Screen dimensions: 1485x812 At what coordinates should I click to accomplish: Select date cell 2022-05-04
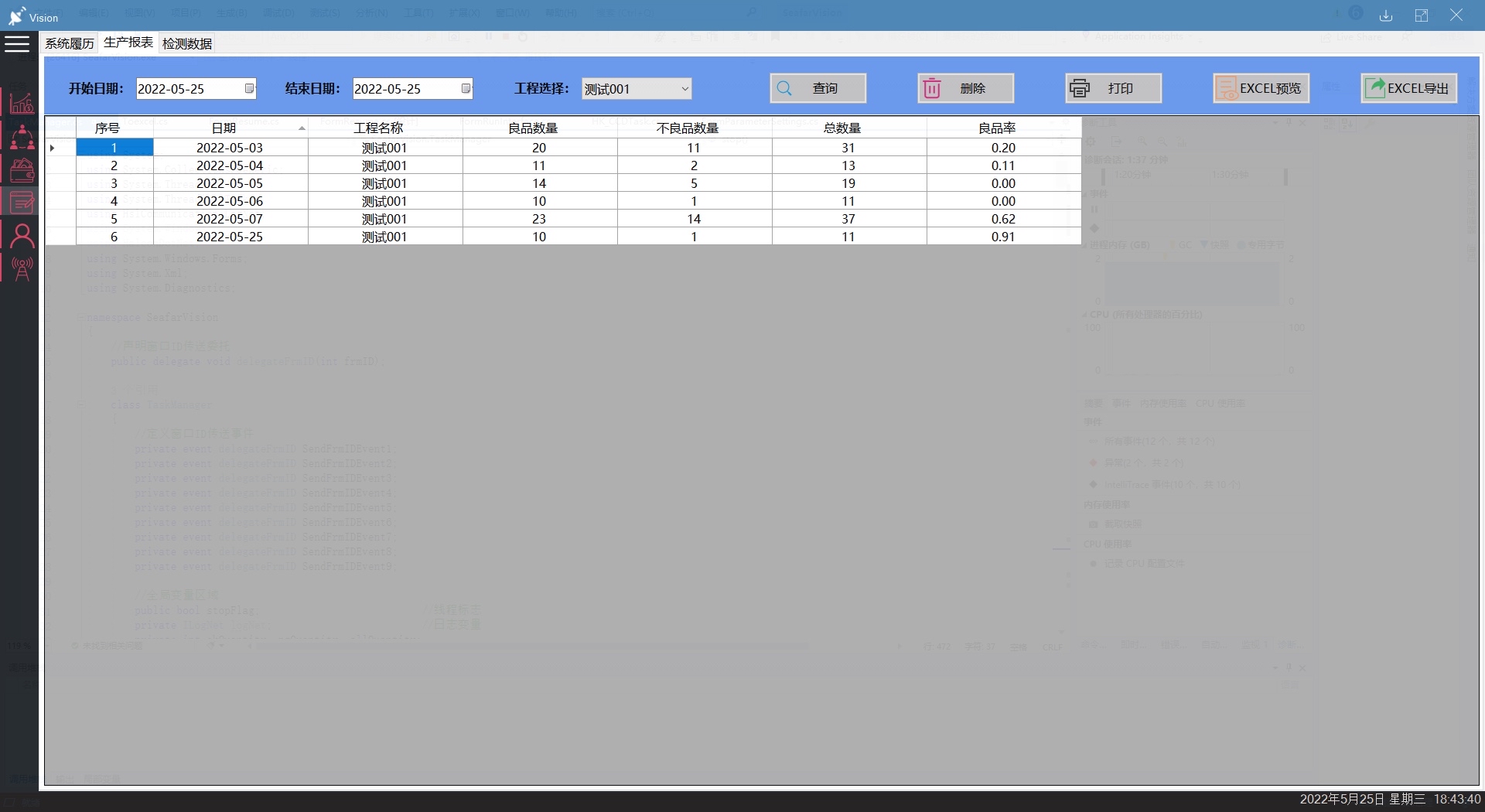click(x=230, y=165)
